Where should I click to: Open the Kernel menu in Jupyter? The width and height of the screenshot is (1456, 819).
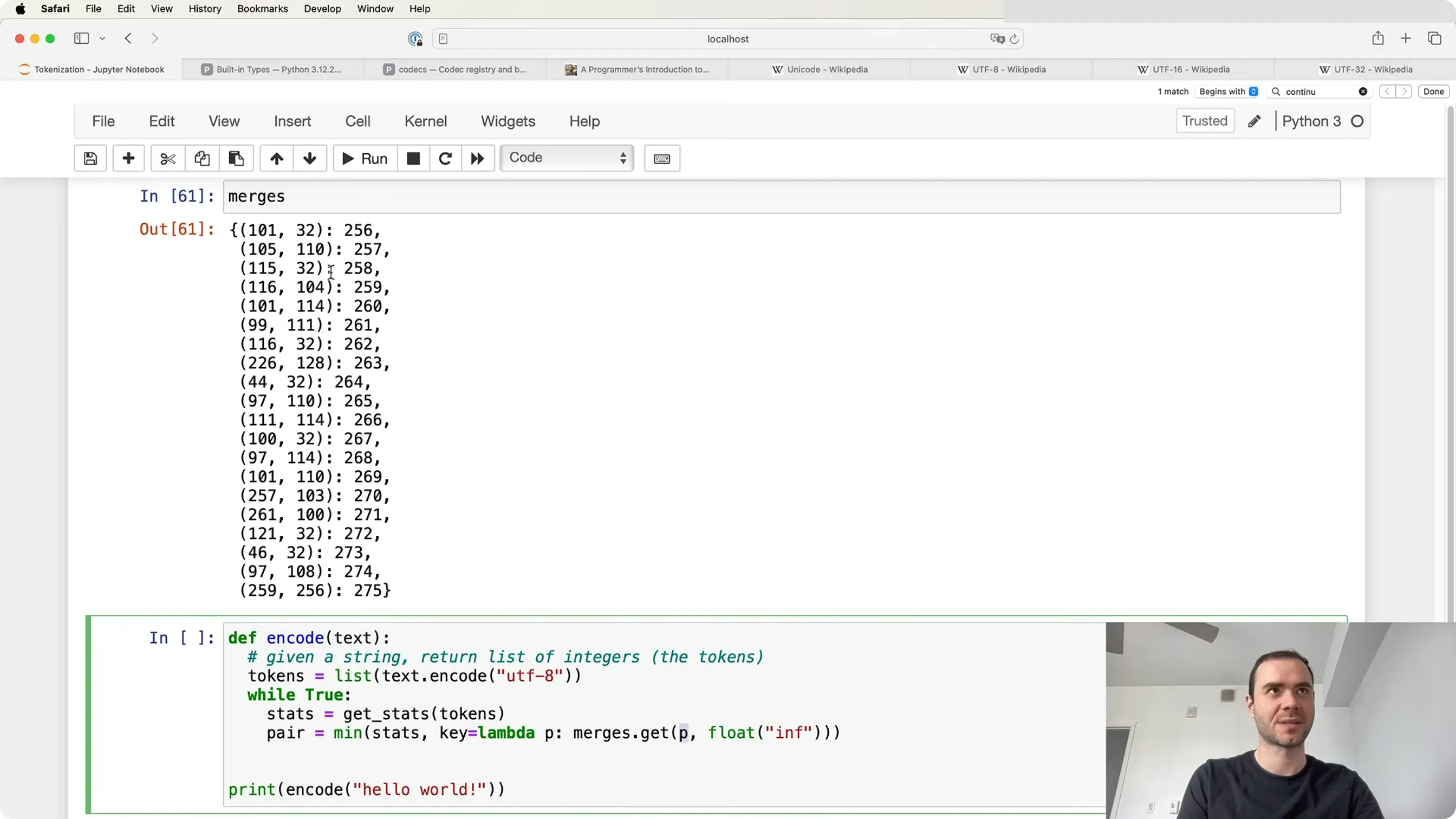pyautogui.click(x=426, y=121)
